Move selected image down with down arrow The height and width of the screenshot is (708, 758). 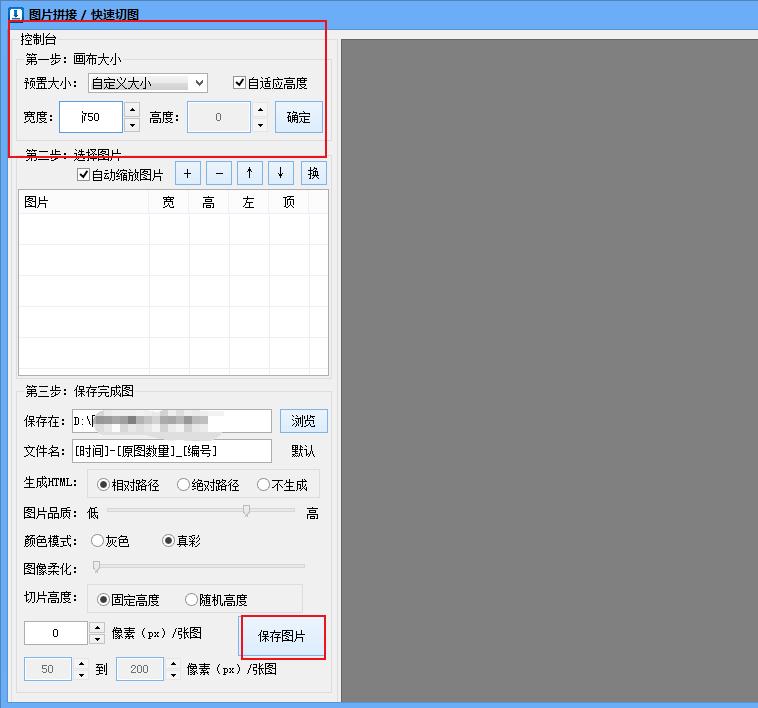click(280, 173)
